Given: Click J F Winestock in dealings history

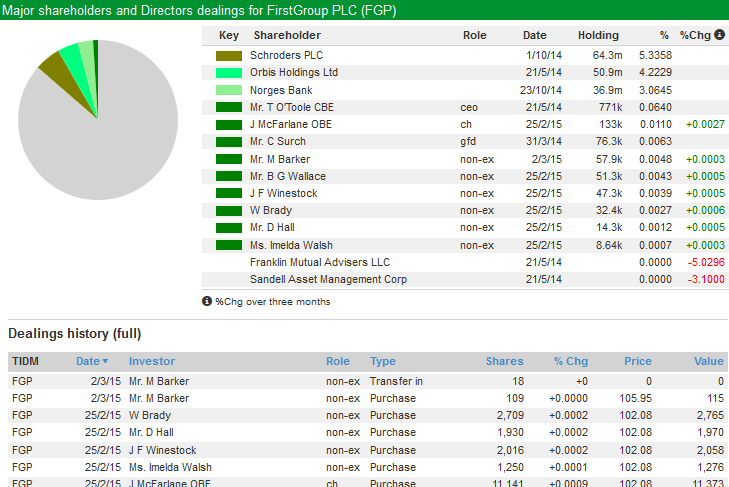Looking at the screenshot, I should point(162,450).
